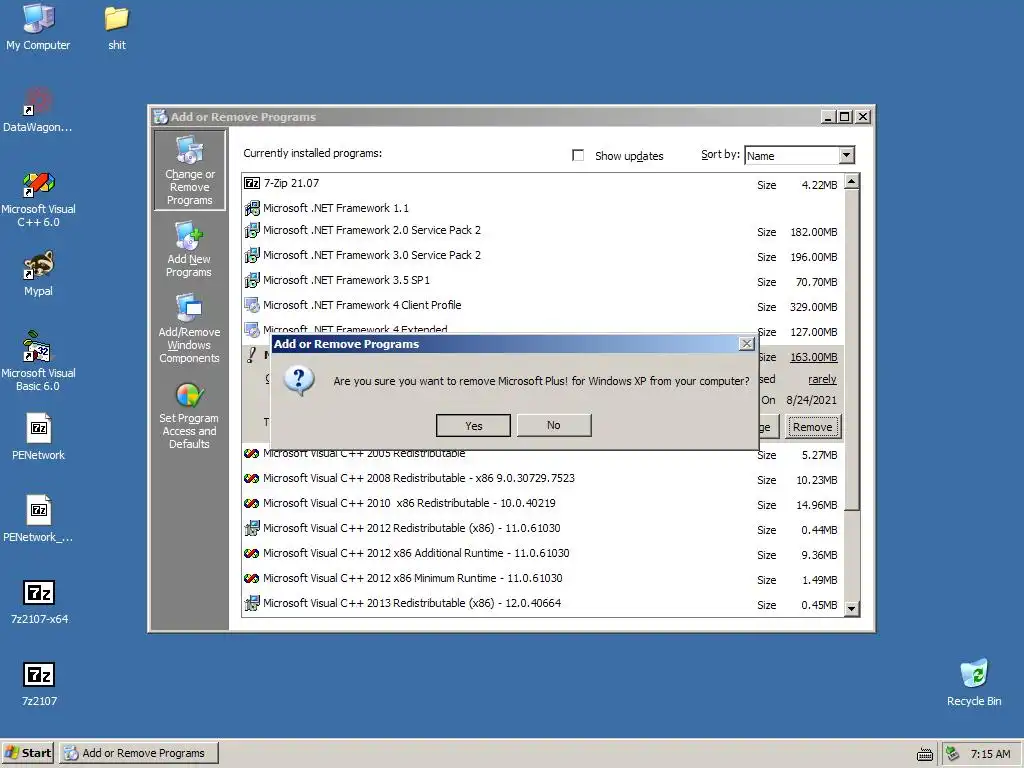Viewport: 1024px width, 768px height.
Task: Click the program list scroll down arrow
Action: (x=852, y=609)
